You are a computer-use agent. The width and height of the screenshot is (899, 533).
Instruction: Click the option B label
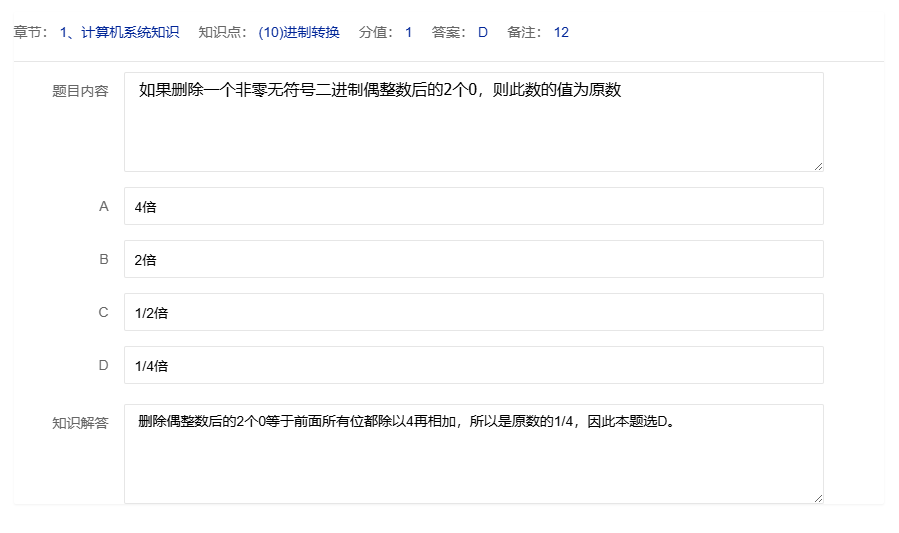[x=103, y=260]
